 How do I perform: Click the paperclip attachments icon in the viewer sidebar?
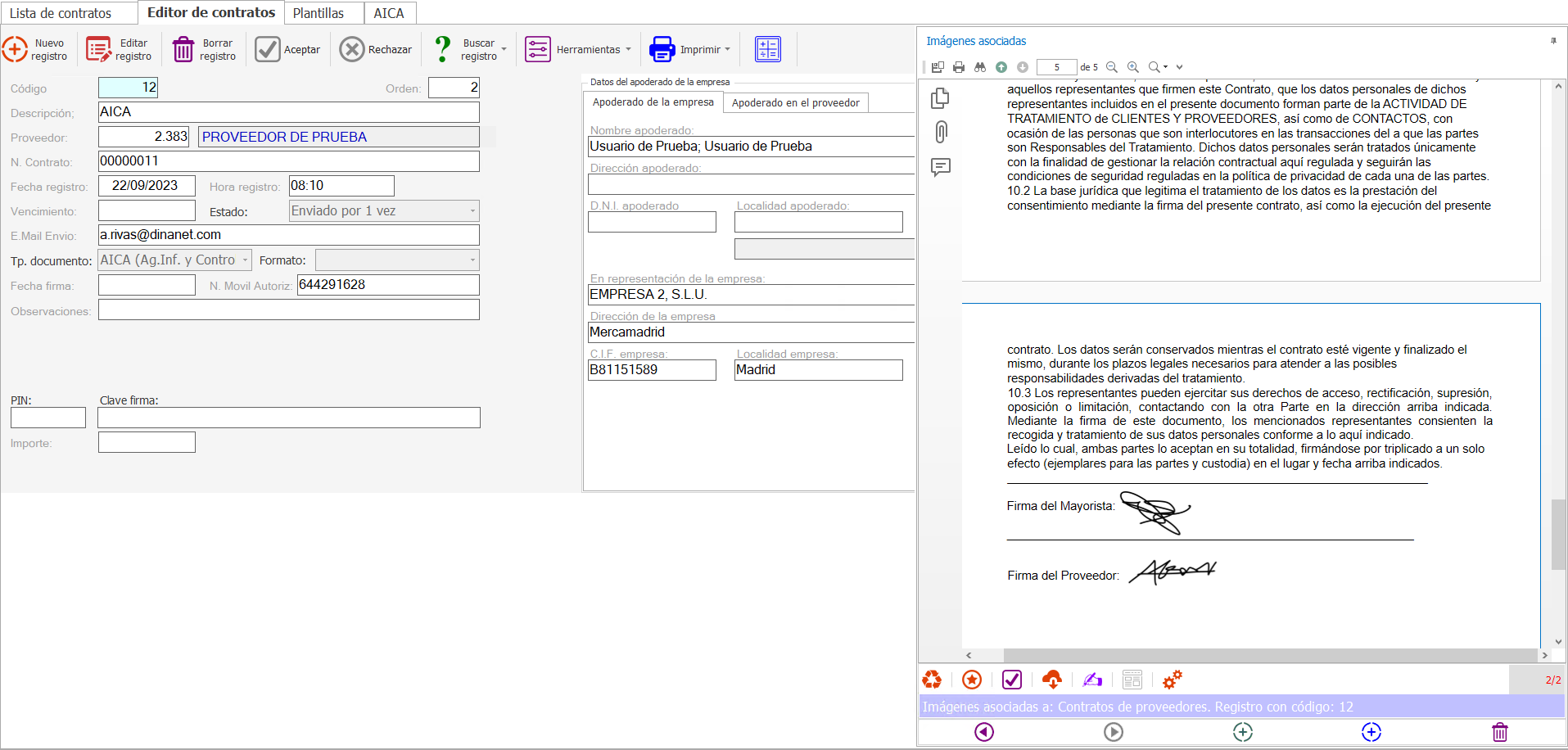(941, 133)
